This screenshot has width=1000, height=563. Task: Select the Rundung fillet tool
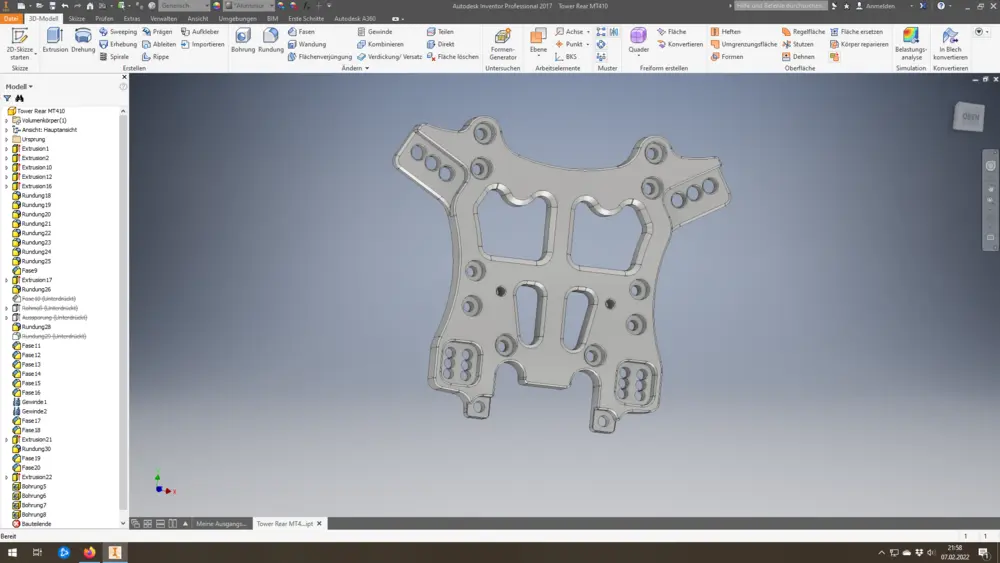coord(270,40)
